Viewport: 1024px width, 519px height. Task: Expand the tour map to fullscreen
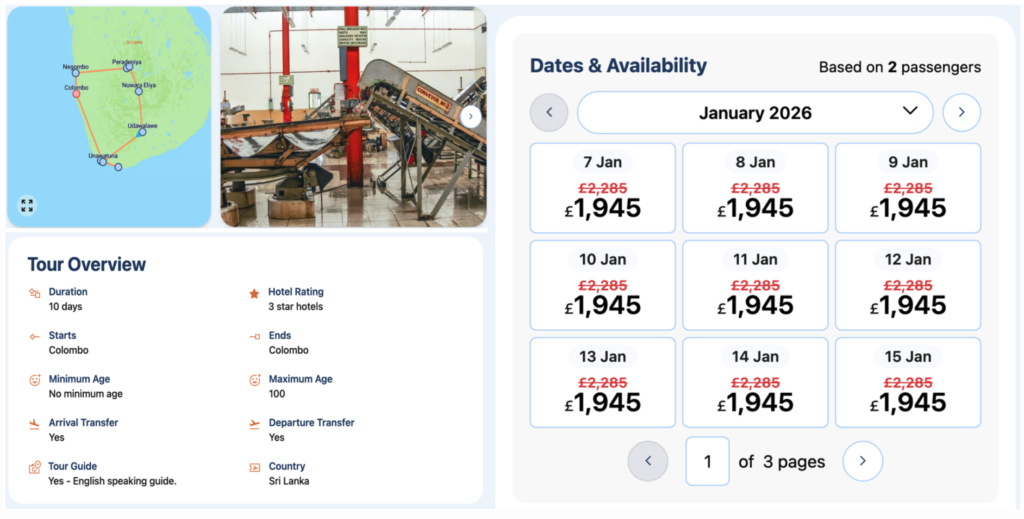[x=27, y=205]
